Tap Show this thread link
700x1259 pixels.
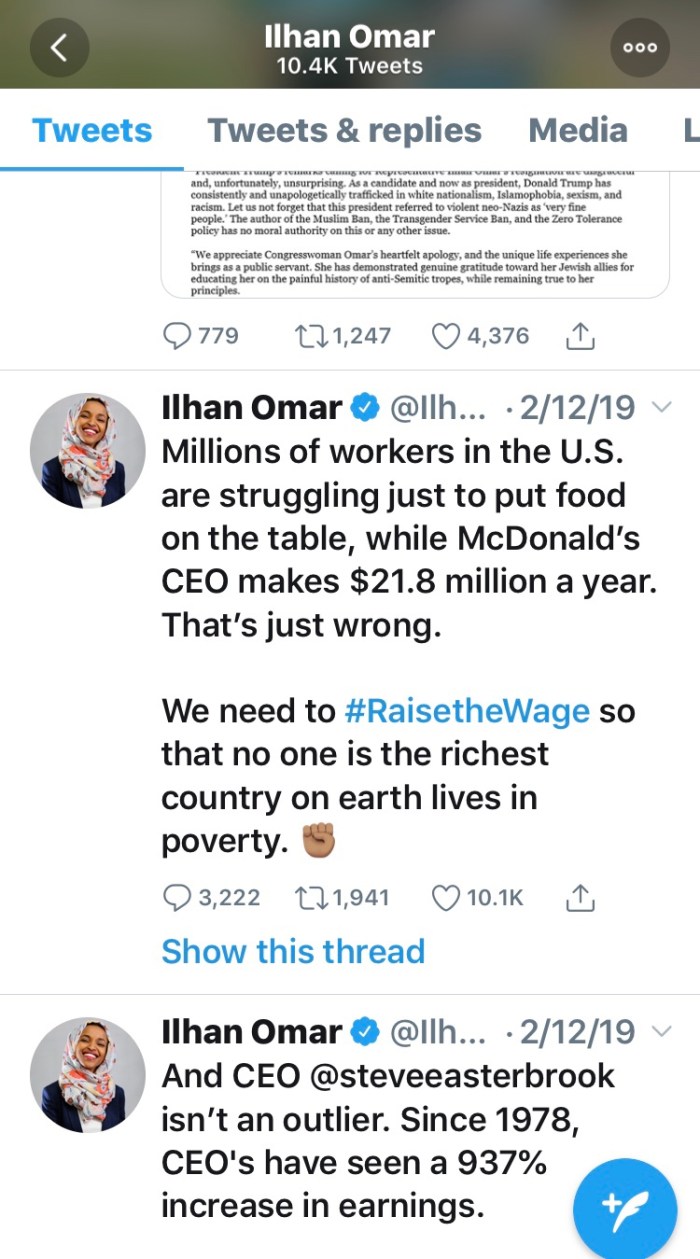coord(293,951)
